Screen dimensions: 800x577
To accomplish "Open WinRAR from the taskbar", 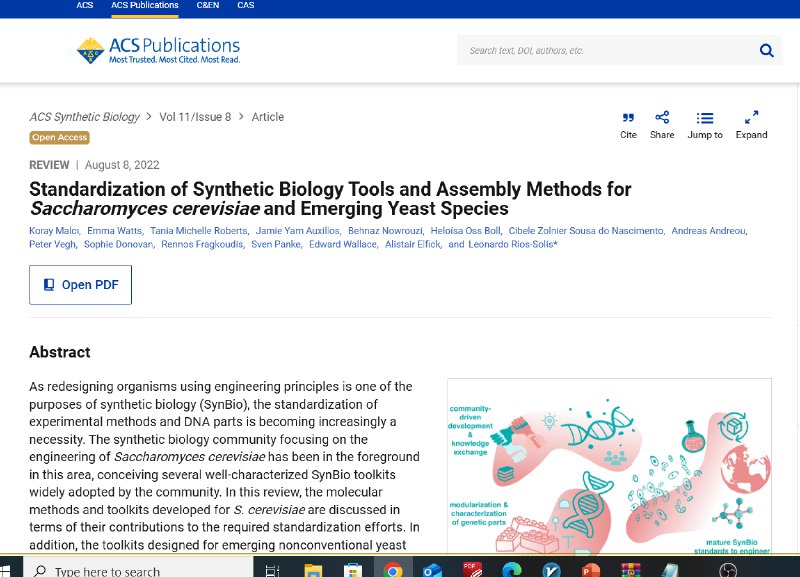I will (631, 569).
